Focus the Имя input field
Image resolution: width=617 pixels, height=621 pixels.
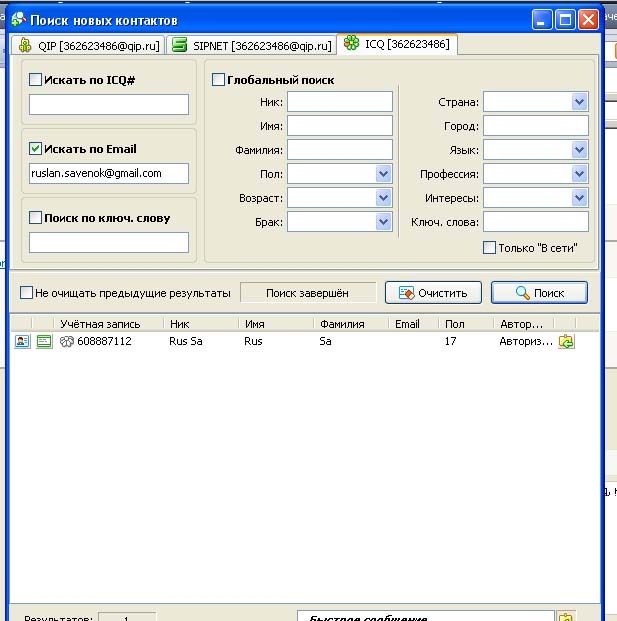pos(340,126)
